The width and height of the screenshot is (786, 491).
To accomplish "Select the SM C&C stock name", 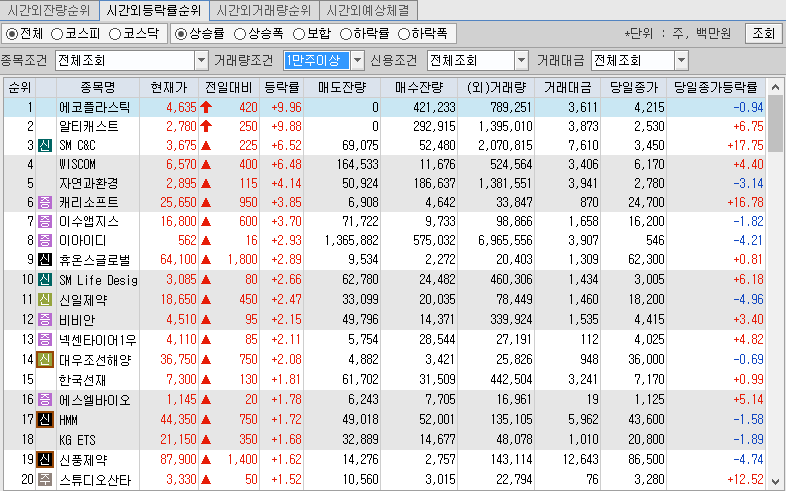I will [77, 145].
